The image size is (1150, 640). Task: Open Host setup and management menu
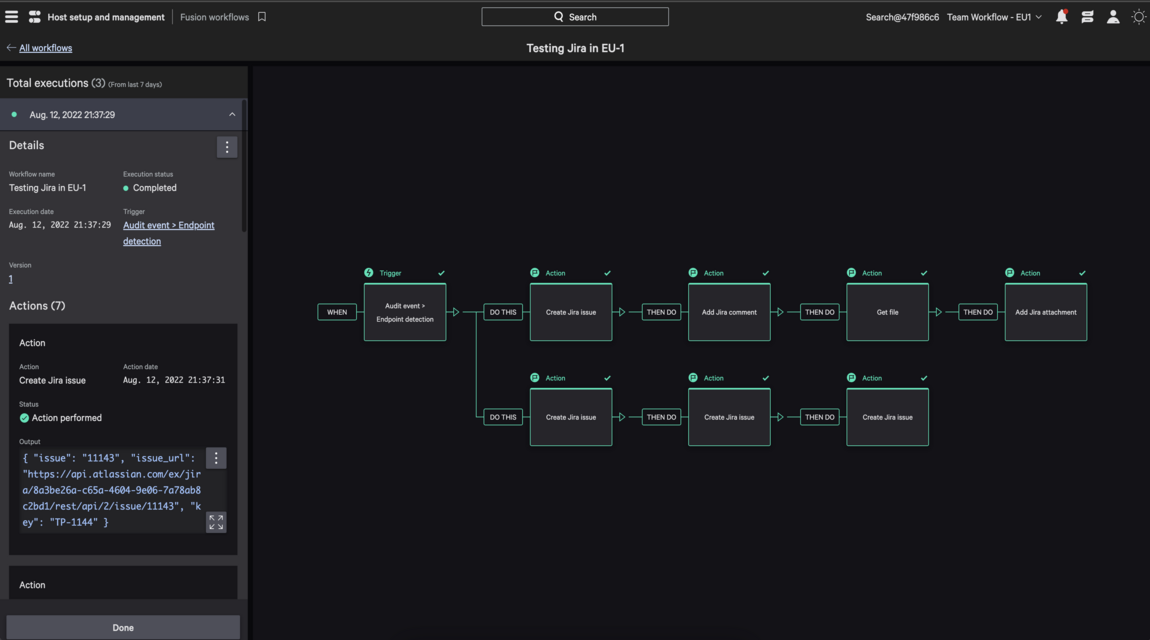pyautogui.click(x=106, y=17)
